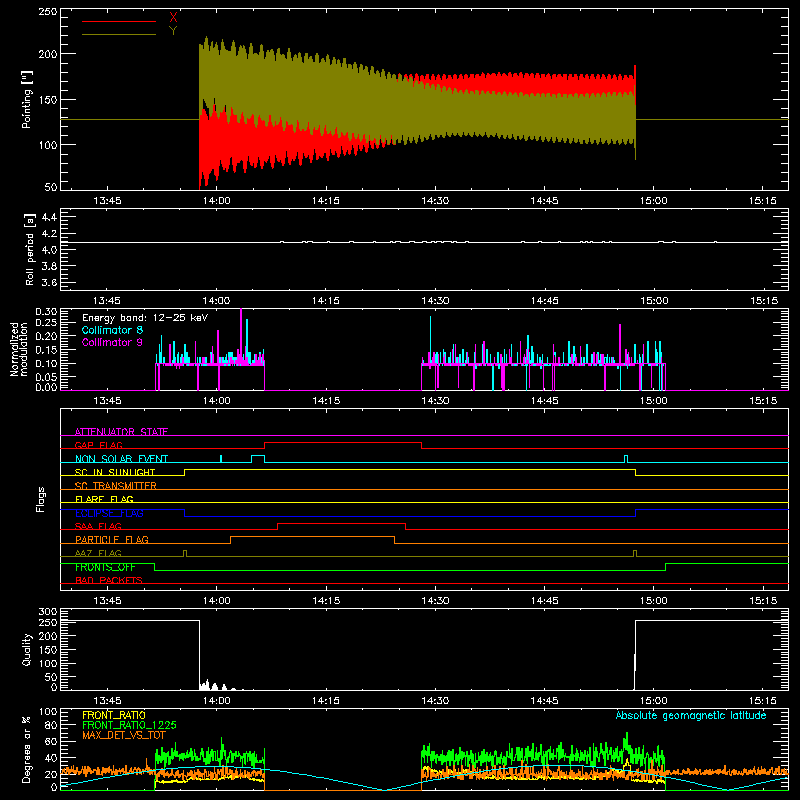This screenshot has width=800, height=800.
Task: Click 14:00 under the Flags plot
Action: pos(216,601)
